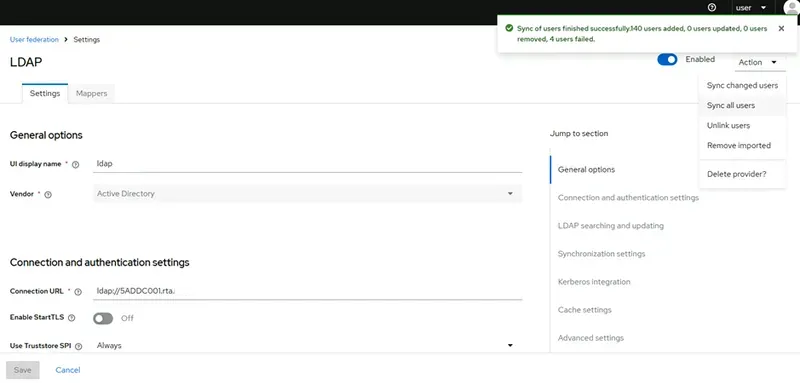Select Delete provider? menu entry
The image size is (800, 383).
742,174
